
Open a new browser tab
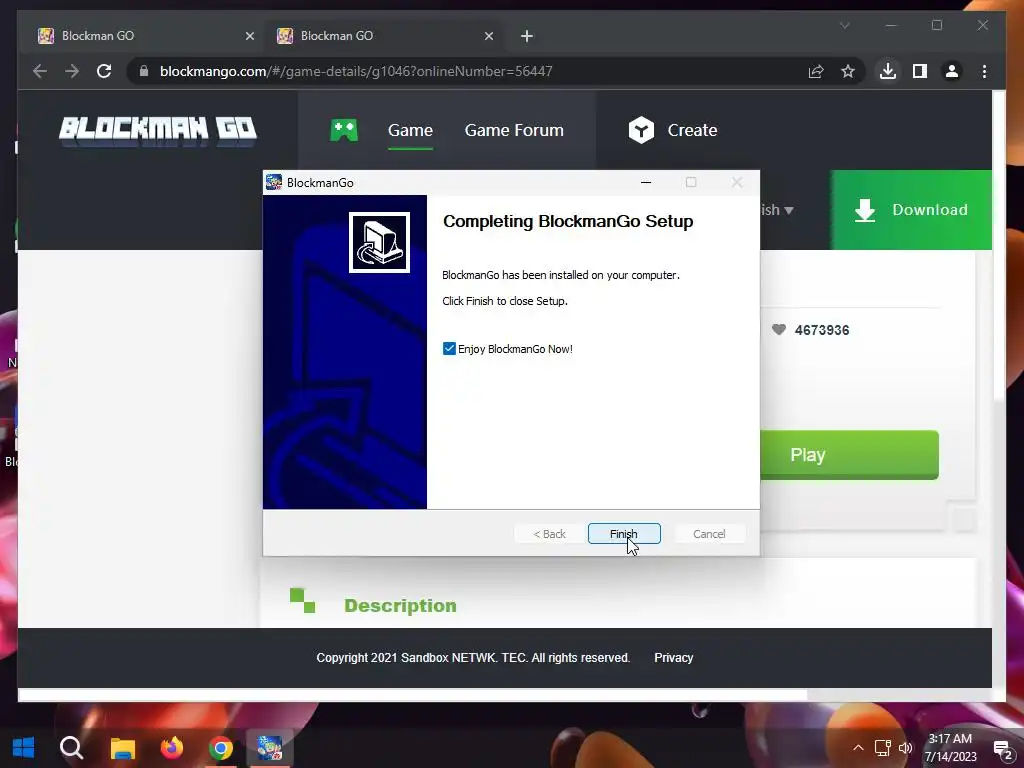pyautogui.click(x=527, y=36)
